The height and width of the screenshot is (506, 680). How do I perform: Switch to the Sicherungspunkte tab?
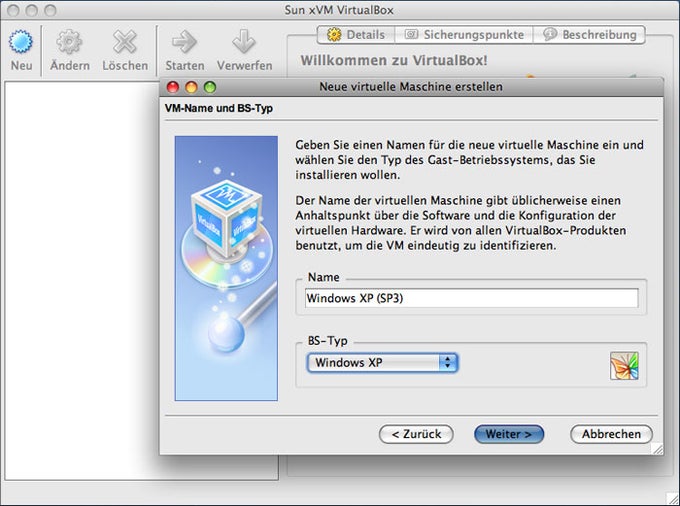tap(464, 35)
